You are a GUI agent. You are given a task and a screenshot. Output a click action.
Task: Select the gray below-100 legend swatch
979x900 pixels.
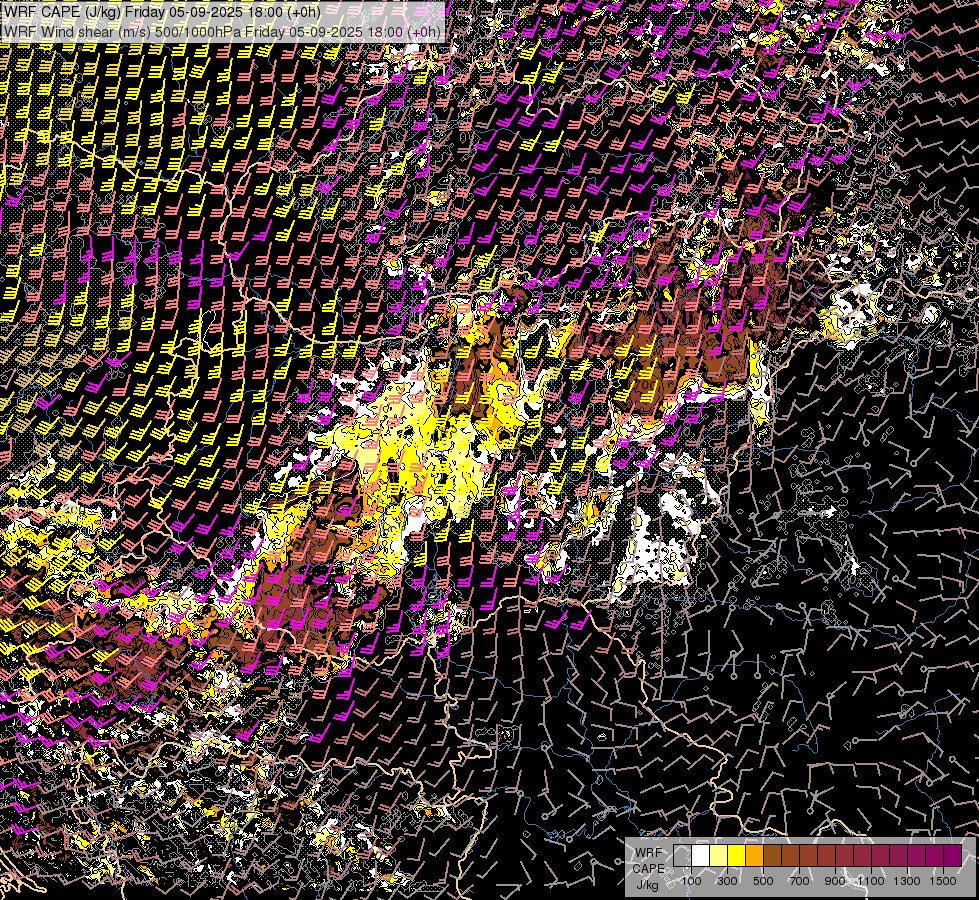coord(682,856)
